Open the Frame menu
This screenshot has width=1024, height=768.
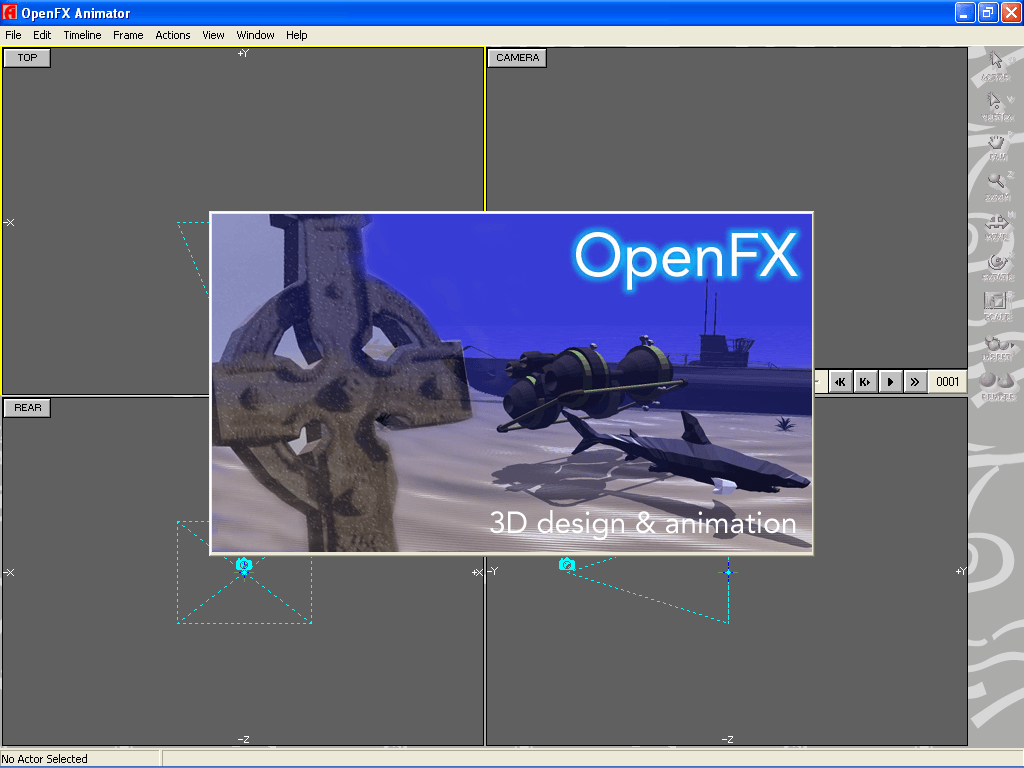point(128,35)
